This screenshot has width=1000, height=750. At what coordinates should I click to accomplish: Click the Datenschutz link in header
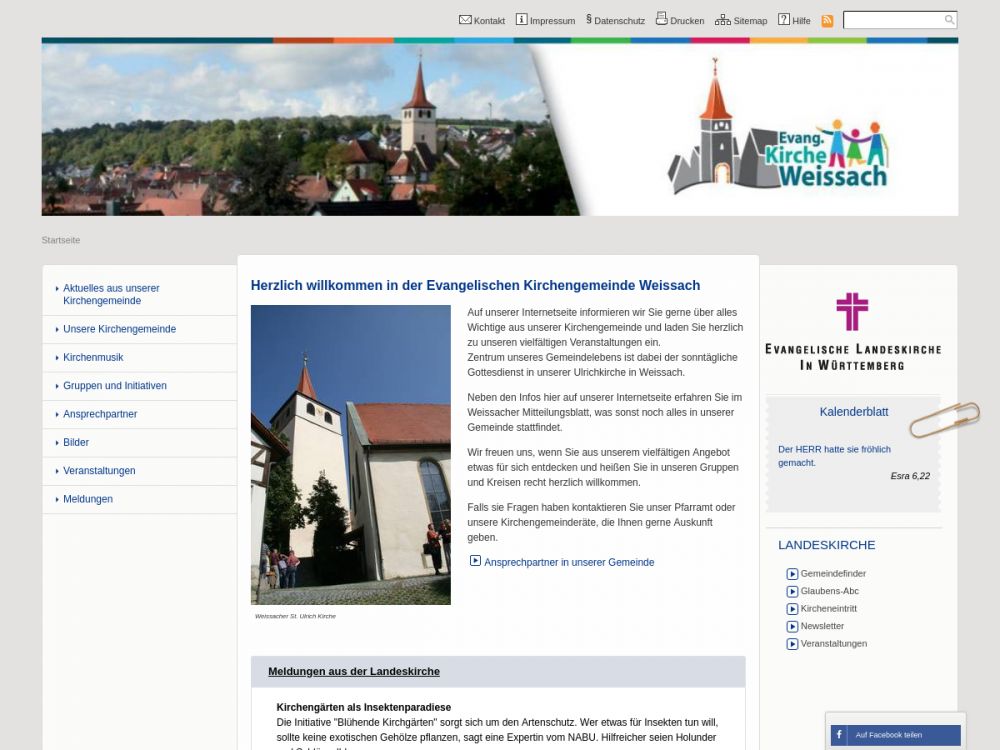(x=619, y=20)
